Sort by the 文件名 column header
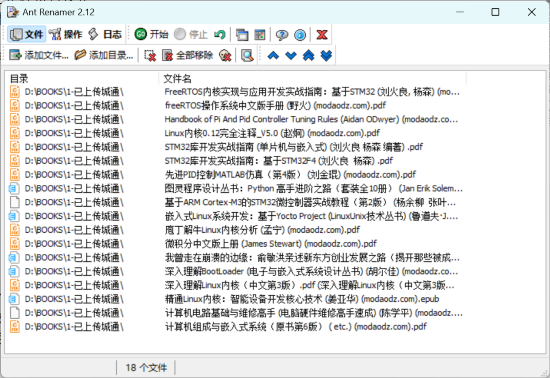 point(313,78)
